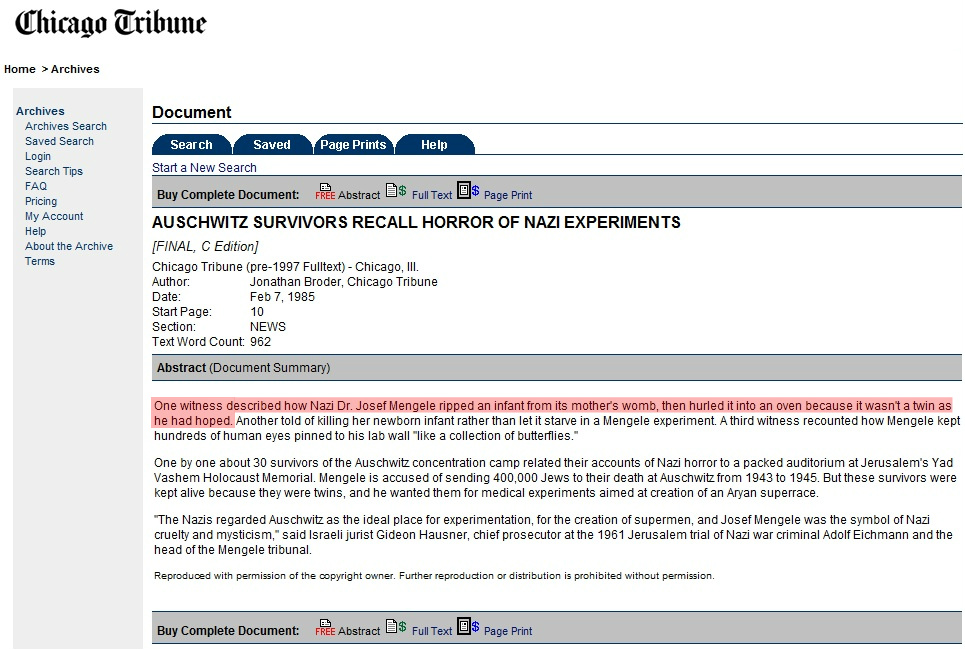This screenshot has width=965, height=649.
Task: Go to Saved Search in sidebar
Action: pyautogui.click(x=59, y=141)
